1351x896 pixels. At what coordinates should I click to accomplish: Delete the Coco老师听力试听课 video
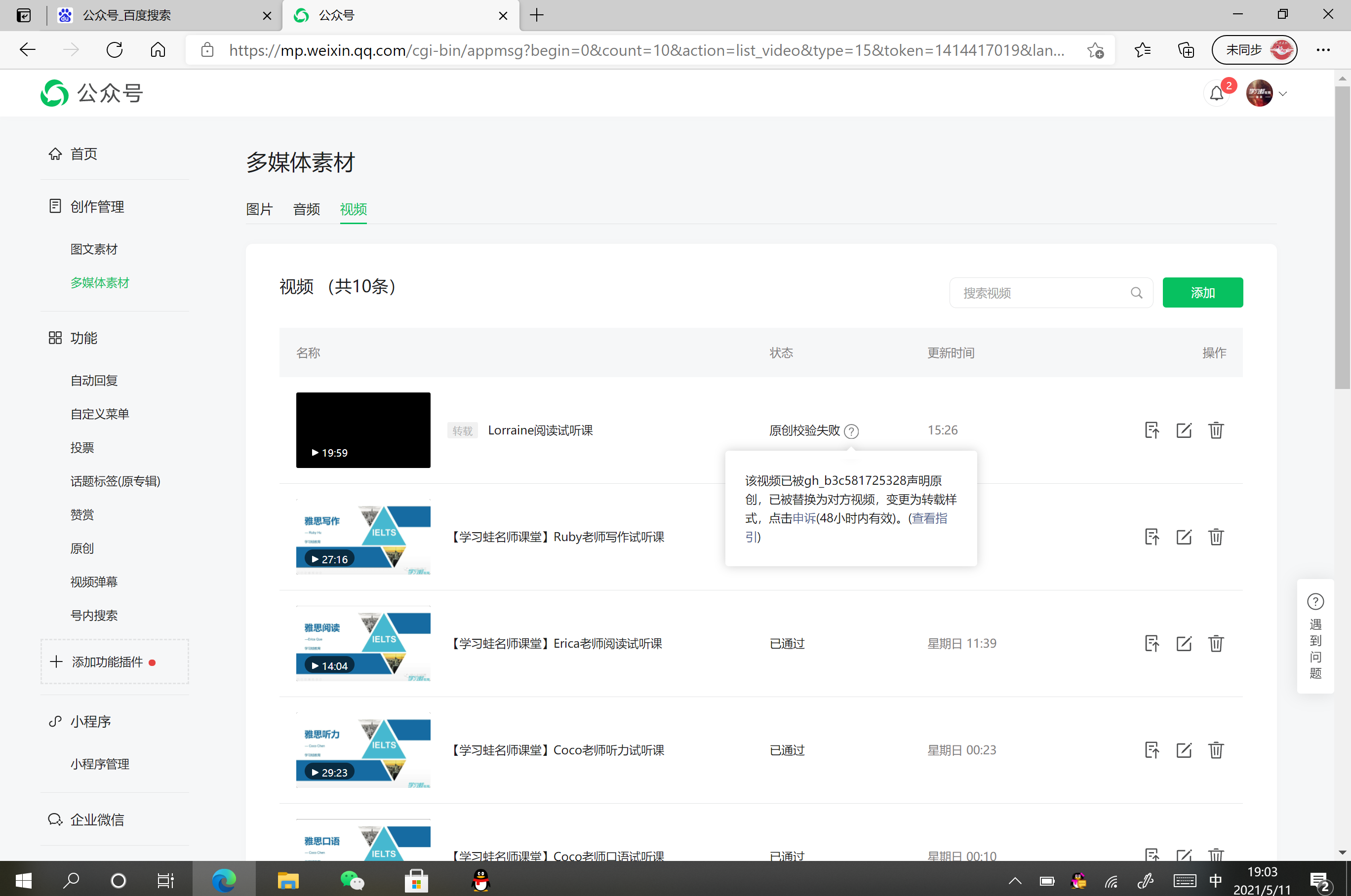point(1216,750)
